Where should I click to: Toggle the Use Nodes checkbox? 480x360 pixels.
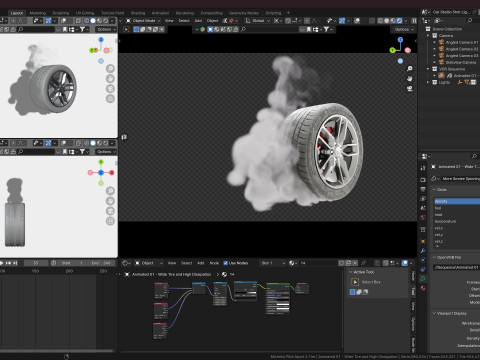point(225,263)
